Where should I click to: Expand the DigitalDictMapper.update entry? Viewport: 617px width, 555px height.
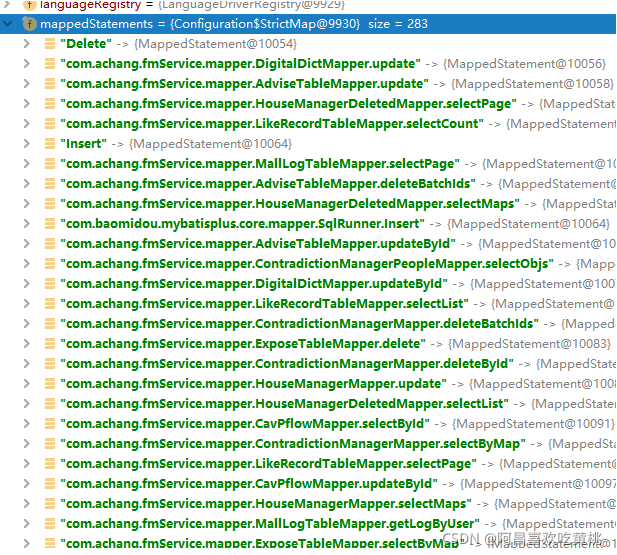tap(27, 63)
